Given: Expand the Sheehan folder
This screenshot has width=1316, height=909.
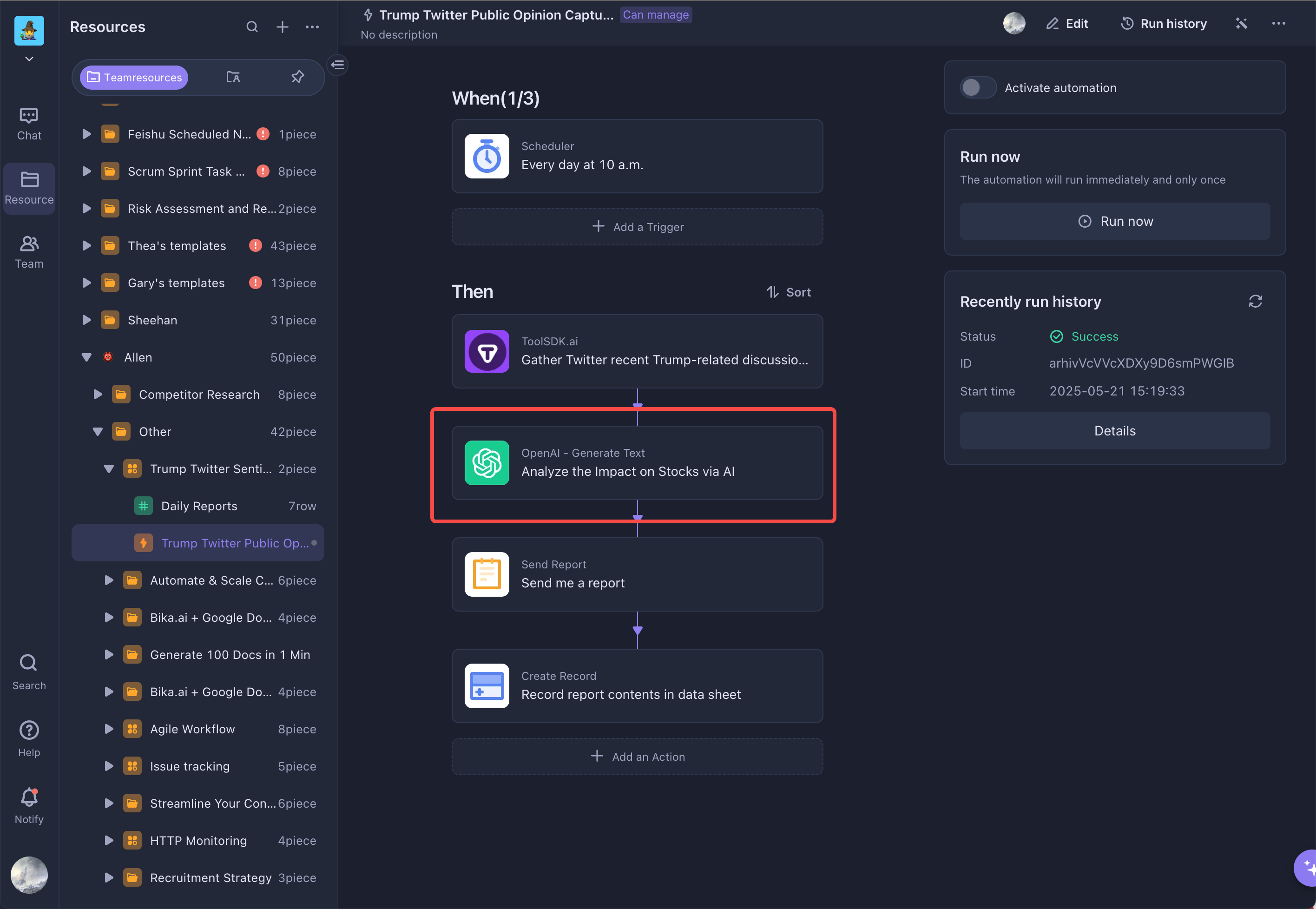Looking at the screenshot, I should pos(86,320).
